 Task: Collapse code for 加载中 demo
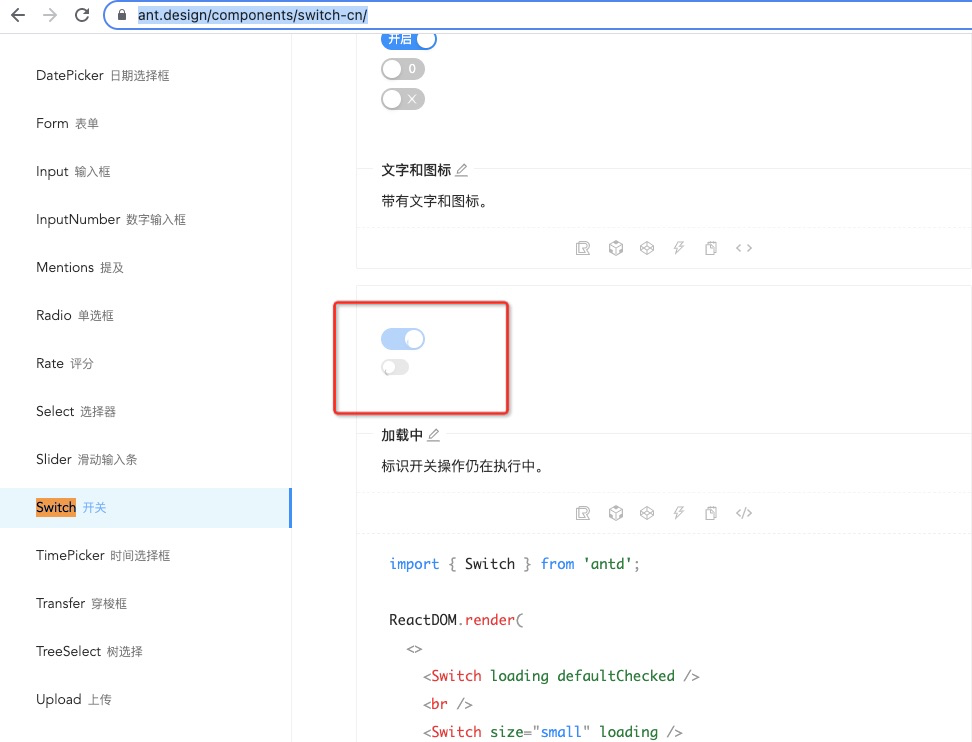[x=744, y=513]
